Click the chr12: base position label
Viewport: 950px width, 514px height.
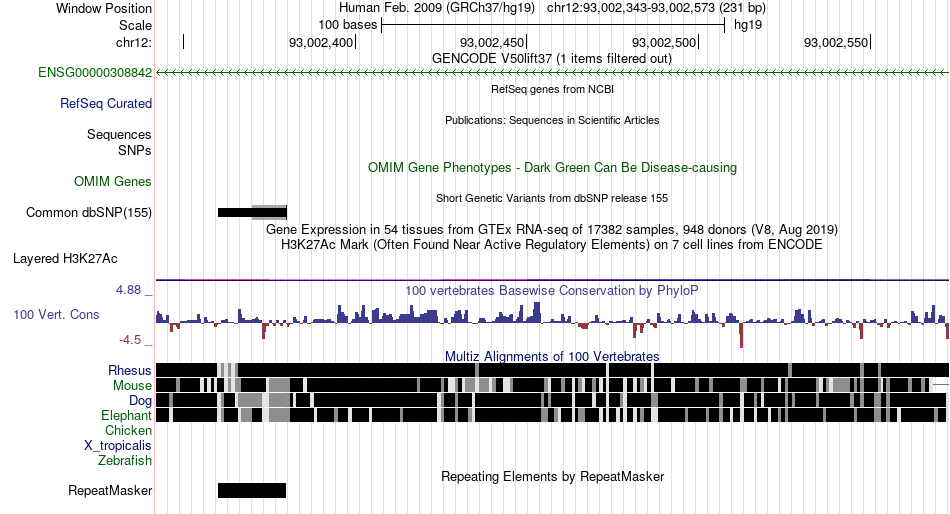tap(134, 42)
